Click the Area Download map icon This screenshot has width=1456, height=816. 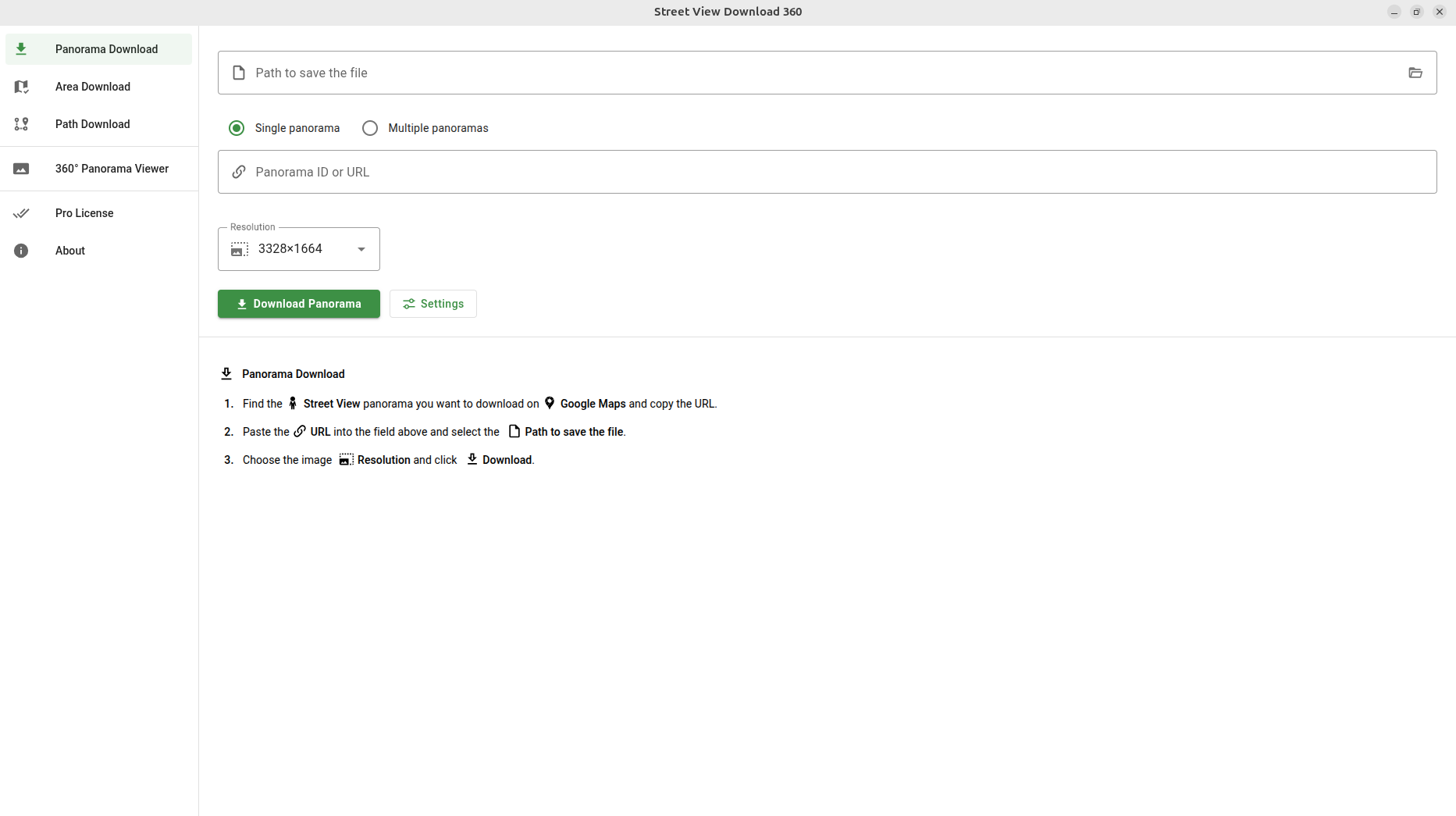(x=21, y=87)
